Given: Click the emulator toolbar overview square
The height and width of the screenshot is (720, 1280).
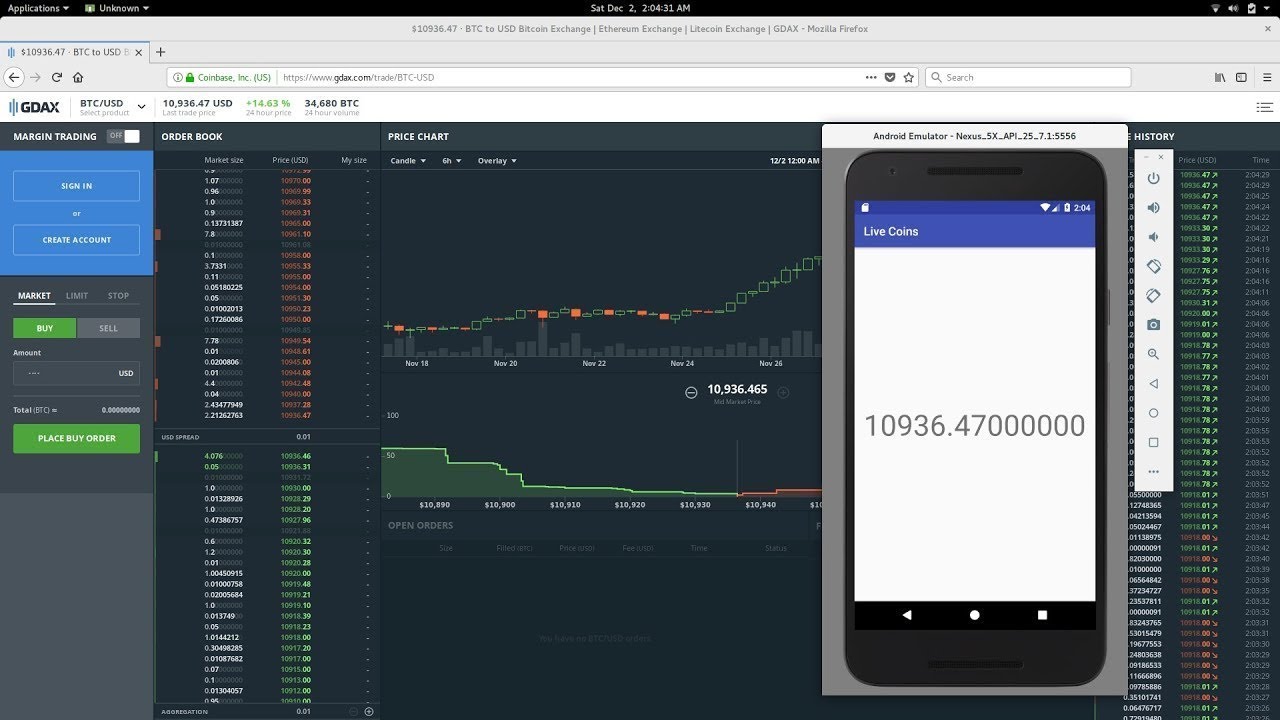Looking at the screenshot, I should (1153, 442).
